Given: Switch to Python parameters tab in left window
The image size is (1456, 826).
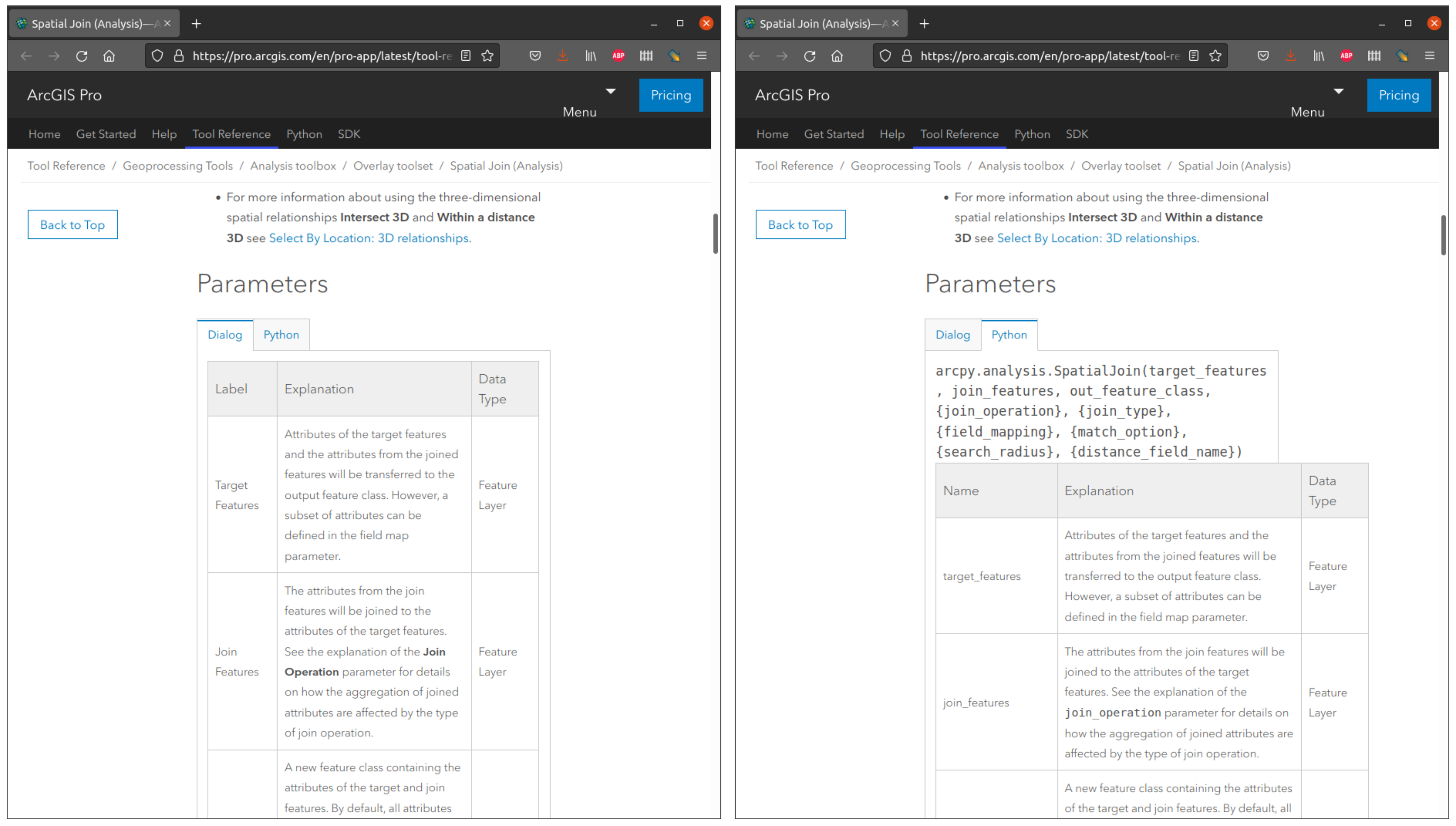Looking at the screenshot, I should (x=281, y=335).
